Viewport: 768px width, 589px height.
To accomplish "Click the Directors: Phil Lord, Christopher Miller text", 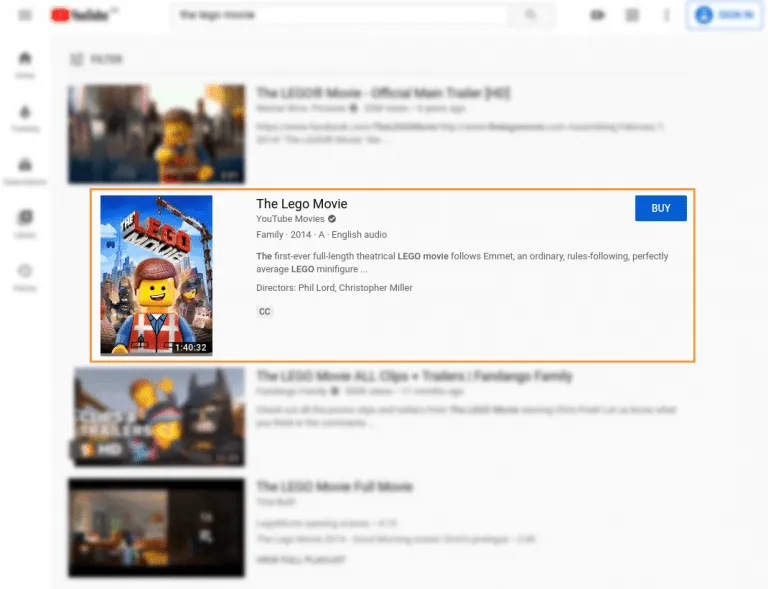I will point(334,288).
